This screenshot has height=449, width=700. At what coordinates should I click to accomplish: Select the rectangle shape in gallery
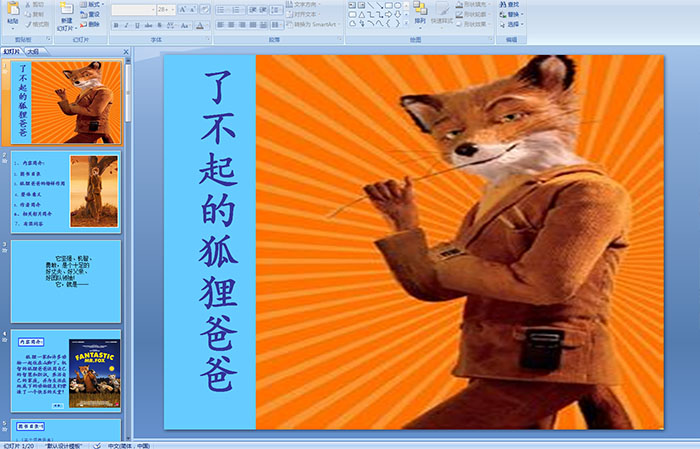(388, 5)
